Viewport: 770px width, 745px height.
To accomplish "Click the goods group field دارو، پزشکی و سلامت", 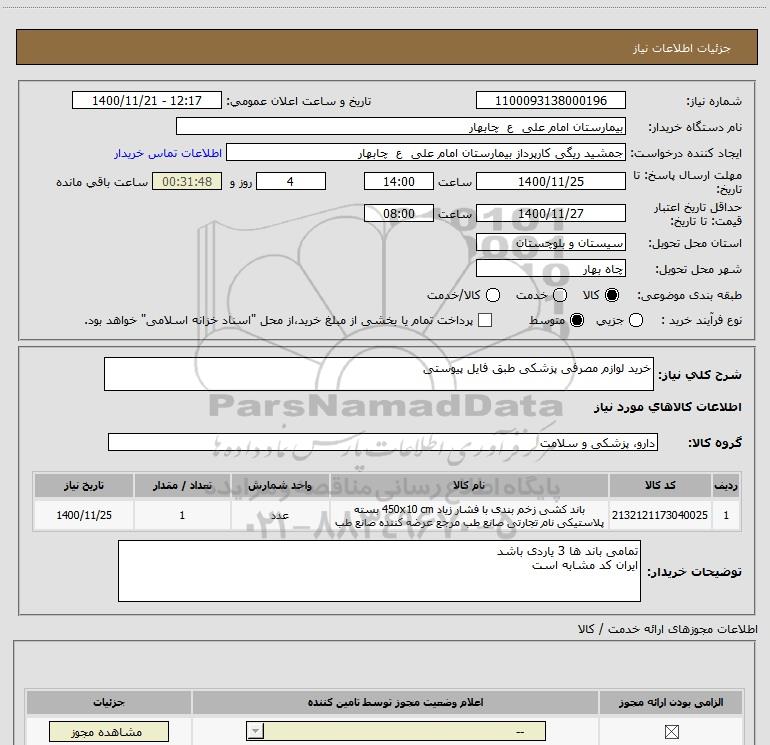I will pyautogui.click(x=383, y=442).
